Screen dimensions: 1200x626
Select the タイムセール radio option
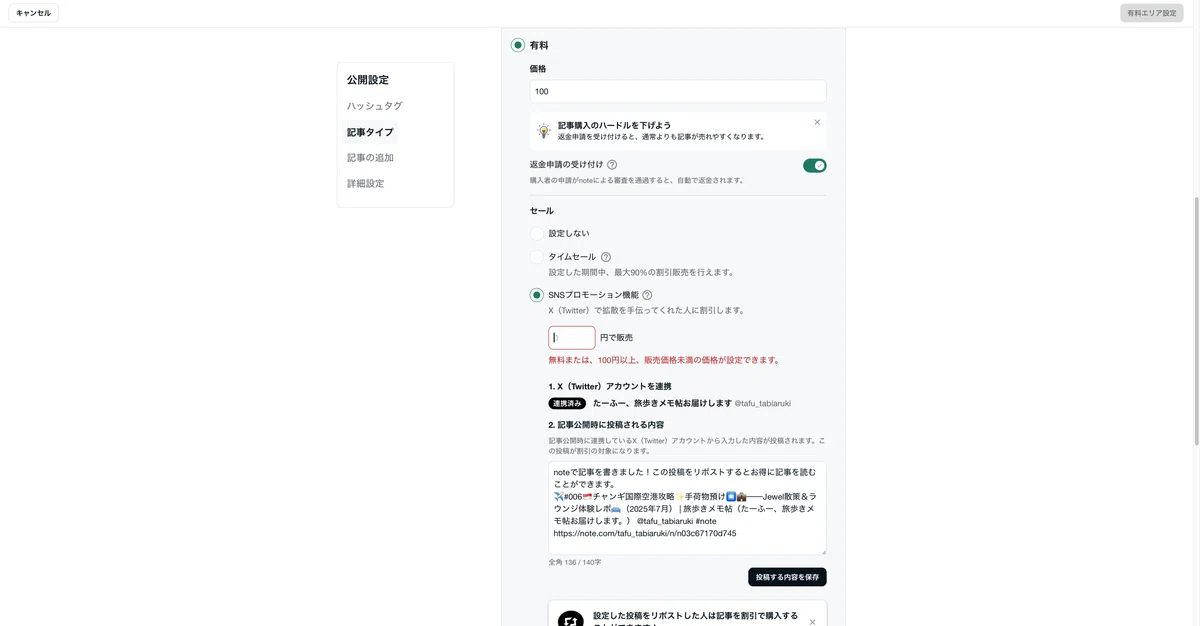point(537,257)
